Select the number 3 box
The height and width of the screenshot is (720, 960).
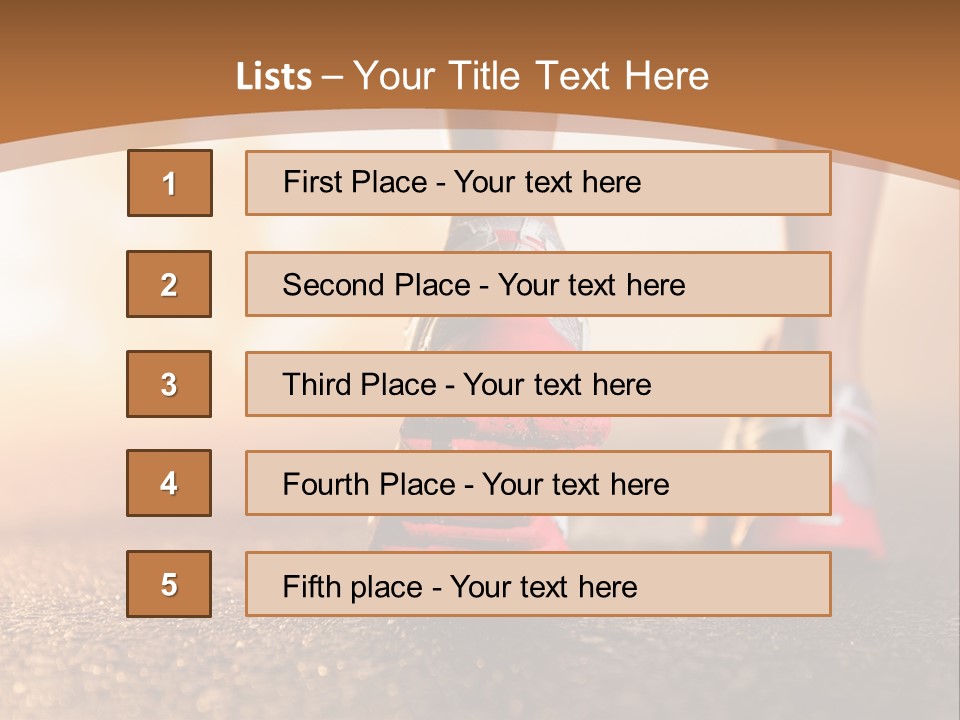(169, 384)
